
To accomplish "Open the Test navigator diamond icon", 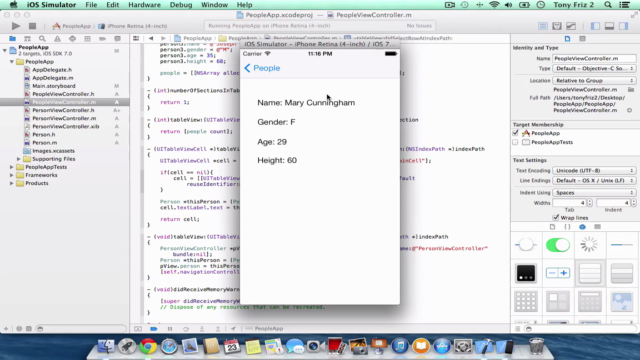I will point(72,38).
